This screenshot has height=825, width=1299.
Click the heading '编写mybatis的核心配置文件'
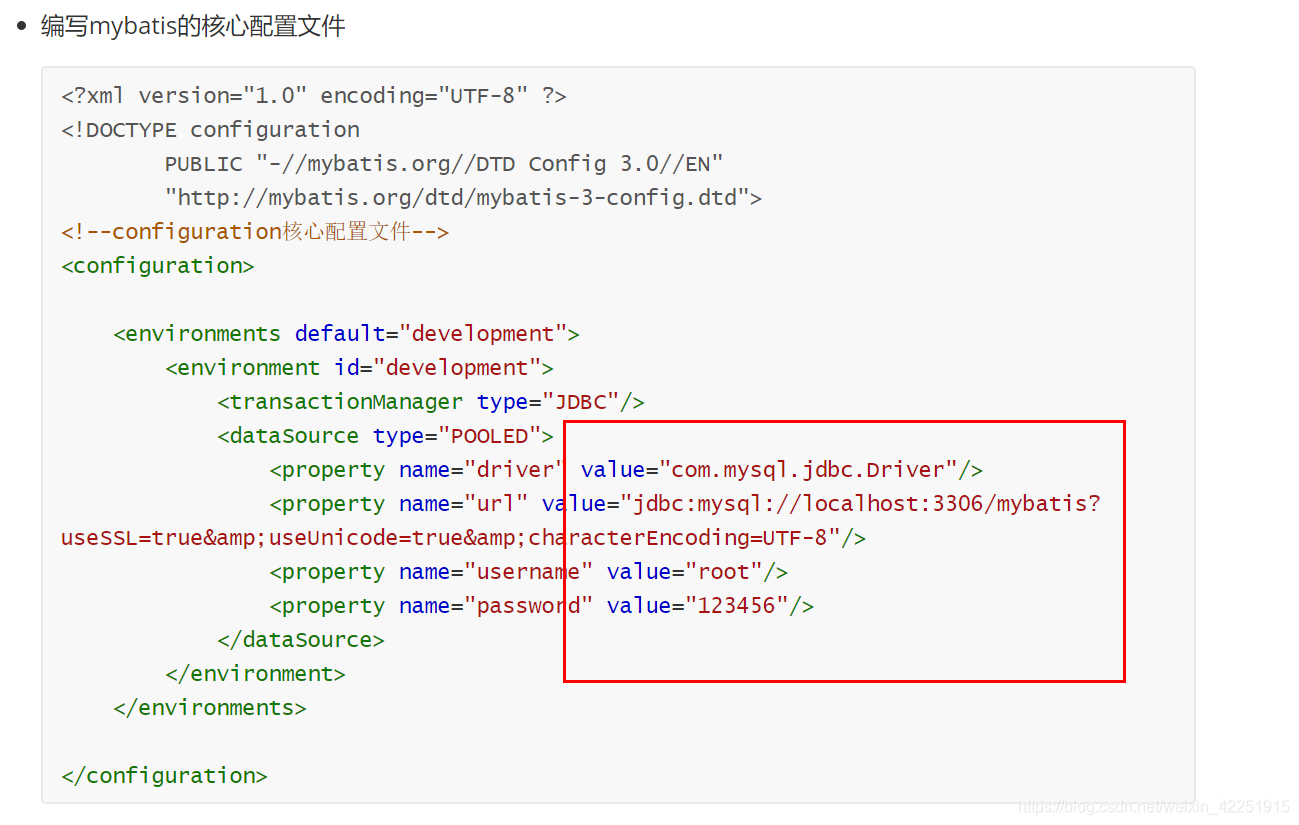[x=193, y=26]
